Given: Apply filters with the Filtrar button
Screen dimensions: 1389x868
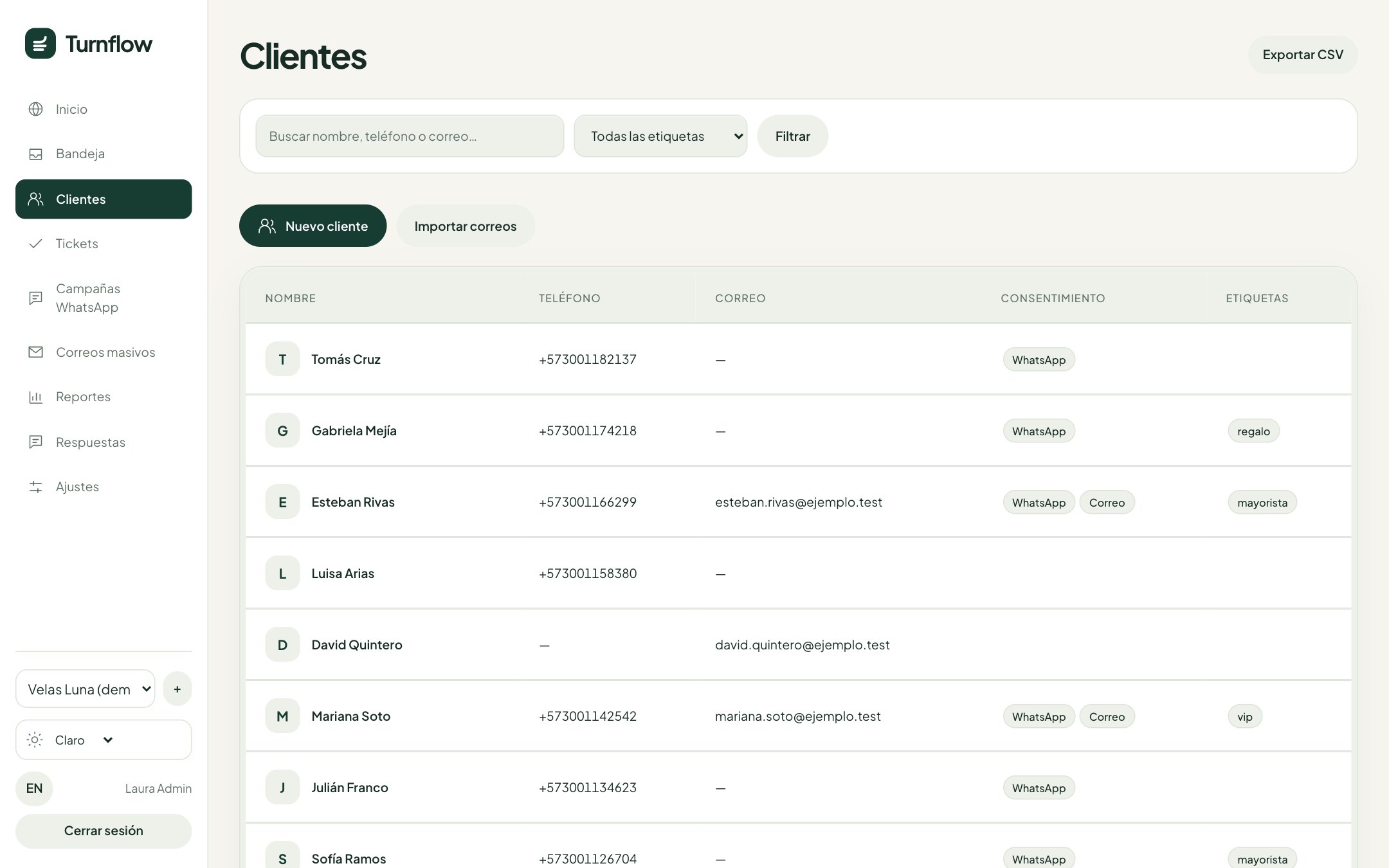Looking at the screenshot, I should pos(793,136).
